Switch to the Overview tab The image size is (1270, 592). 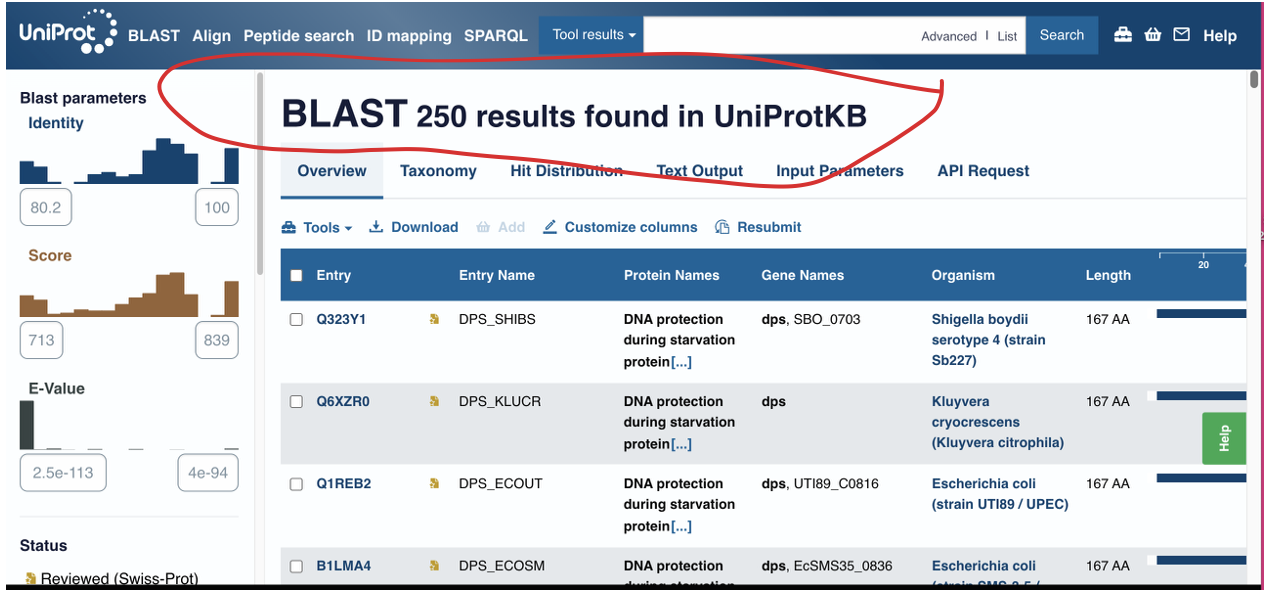click(x=332, y=171)
